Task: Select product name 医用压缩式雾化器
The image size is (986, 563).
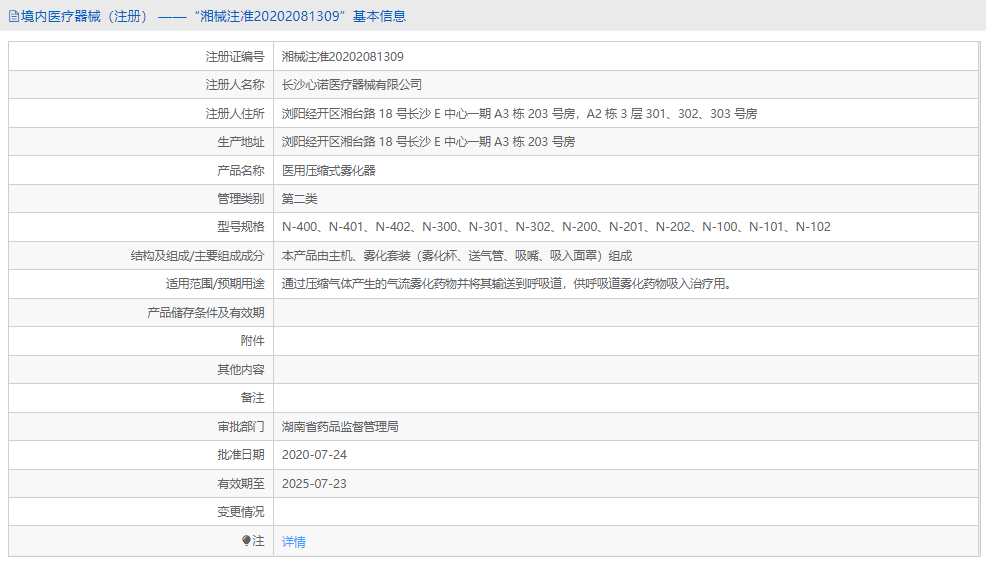Action: 328,170
